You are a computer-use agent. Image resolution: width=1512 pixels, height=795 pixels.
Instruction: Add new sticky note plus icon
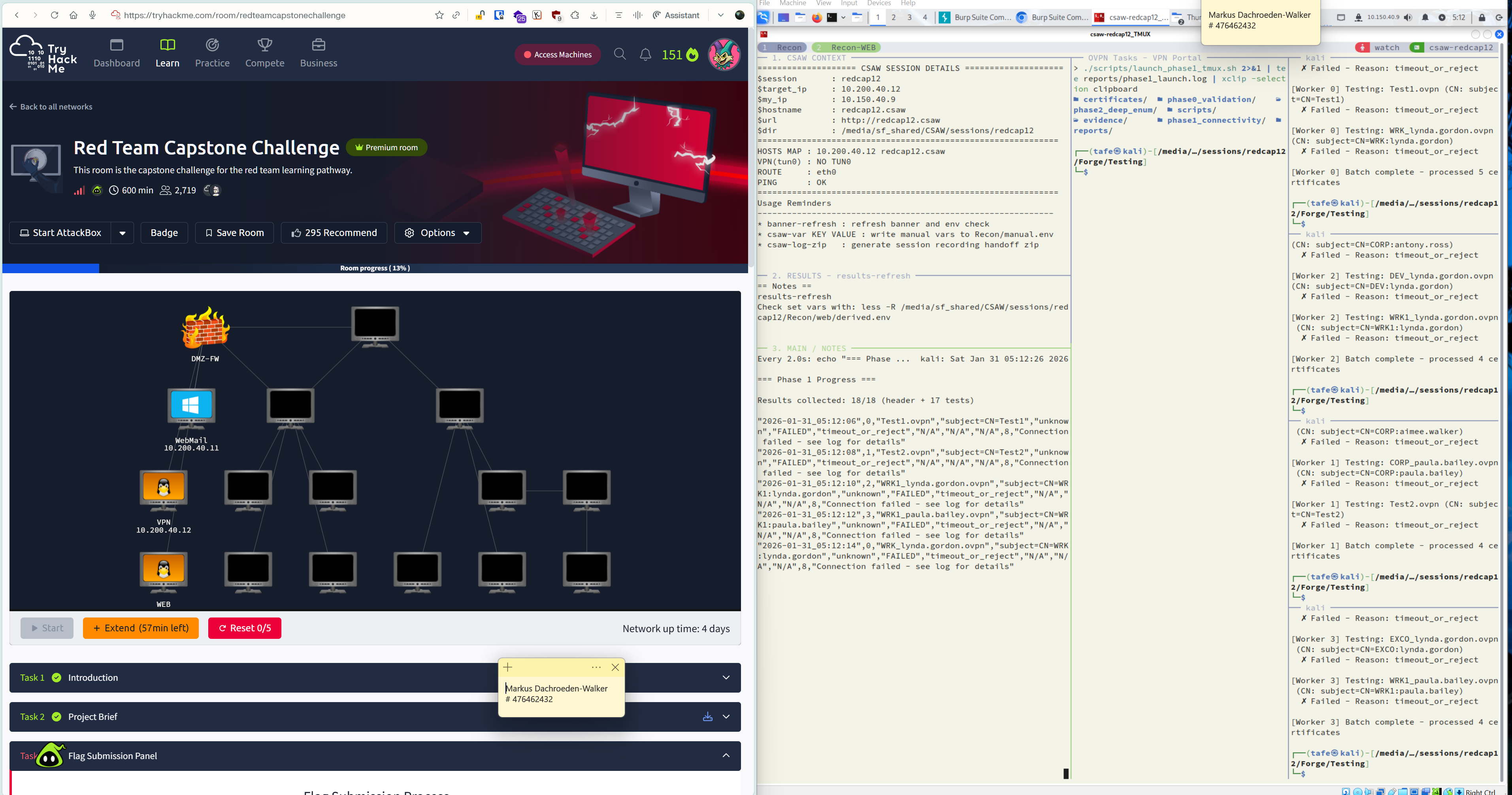[508, 668]
